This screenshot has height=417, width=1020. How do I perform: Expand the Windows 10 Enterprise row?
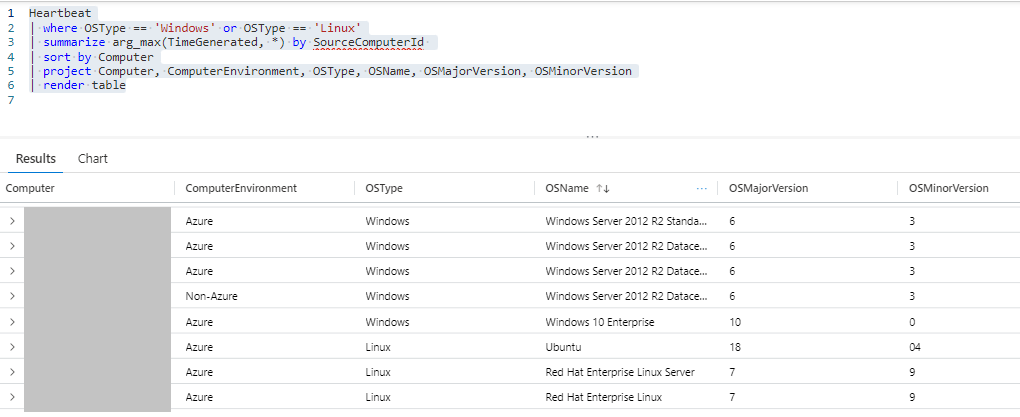point(12,322)
